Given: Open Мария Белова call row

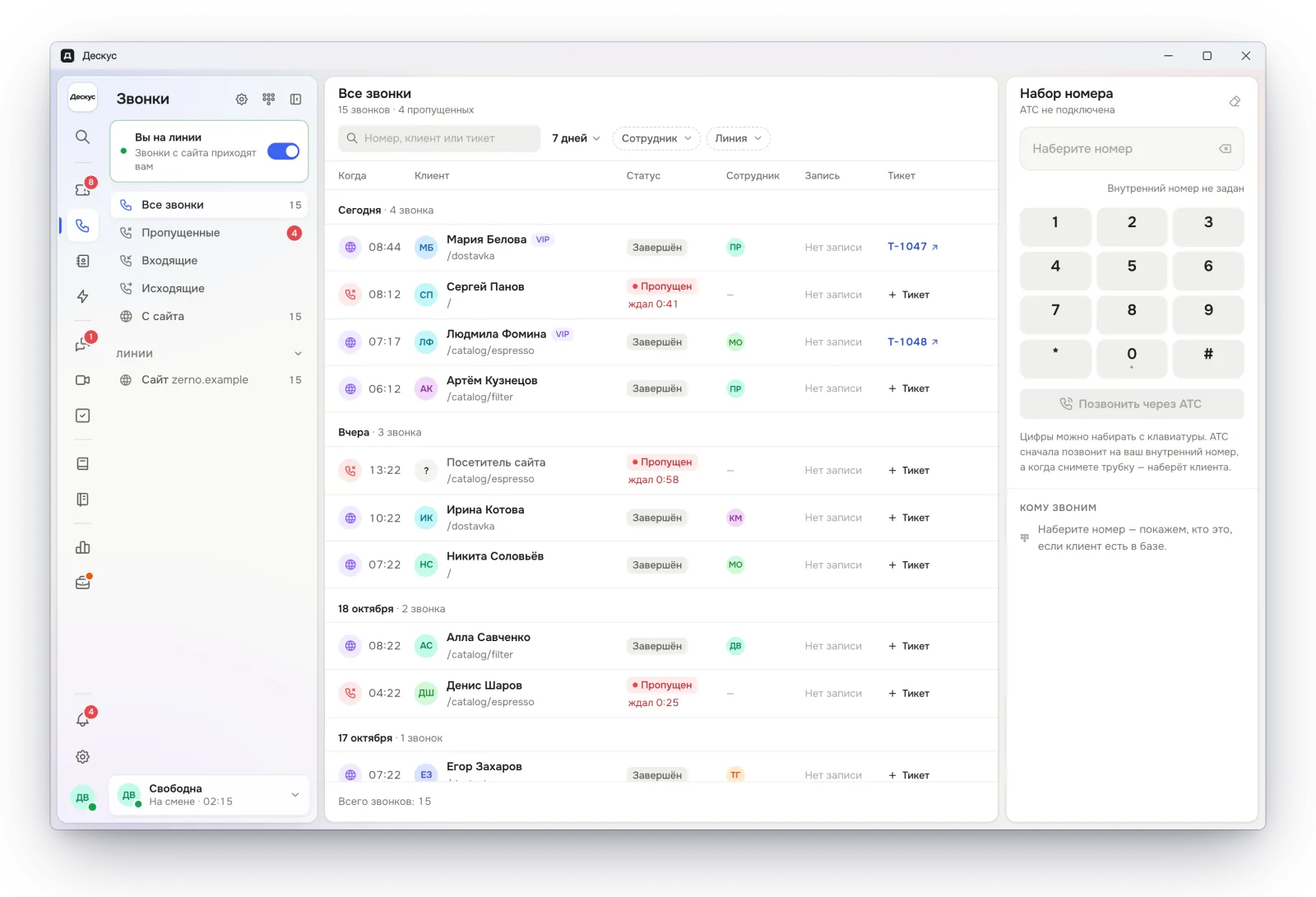Looking at the screenshot, I should click(x=661, y=247).
